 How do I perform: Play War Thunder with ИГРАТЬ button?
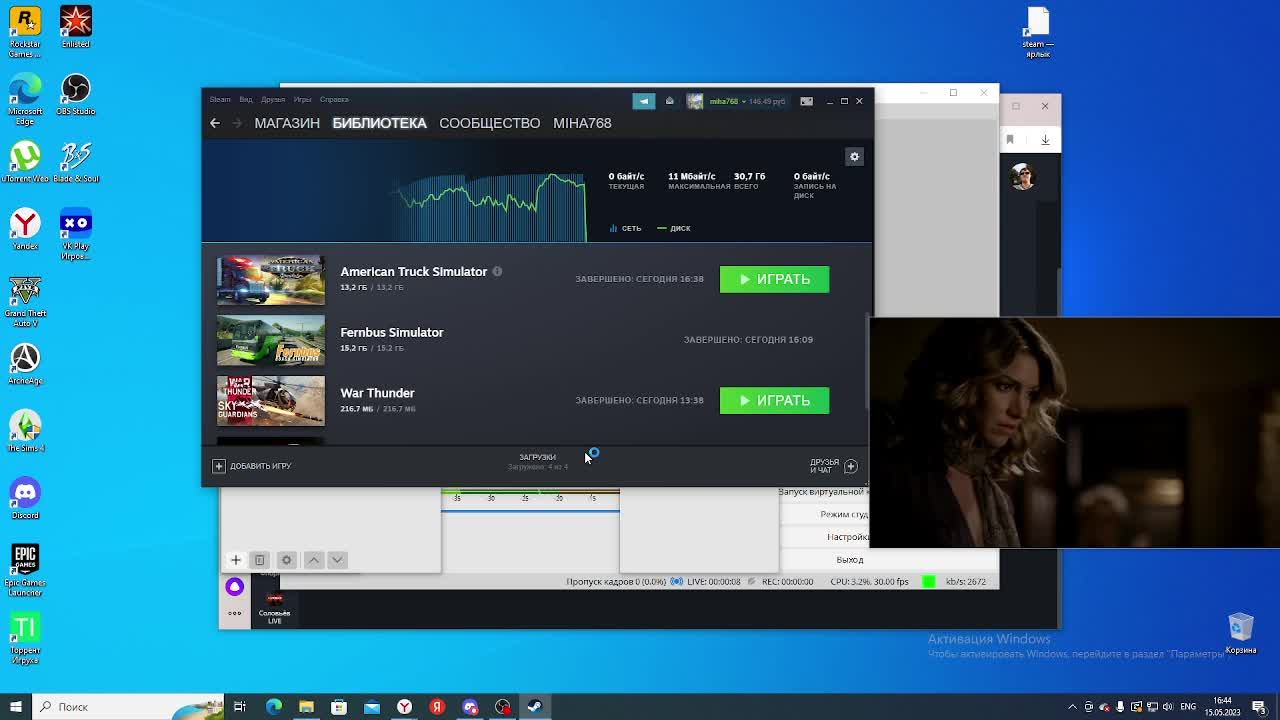click(774, 400)
